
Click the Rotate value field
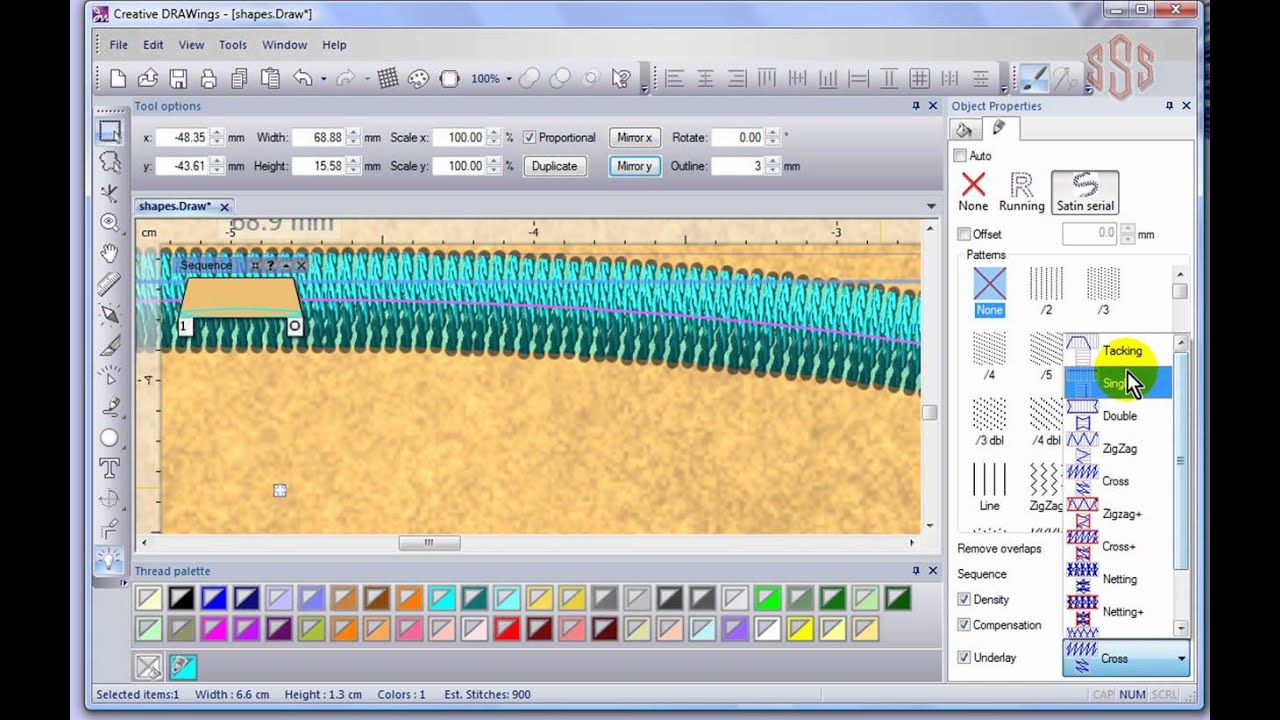coord(737,138)
